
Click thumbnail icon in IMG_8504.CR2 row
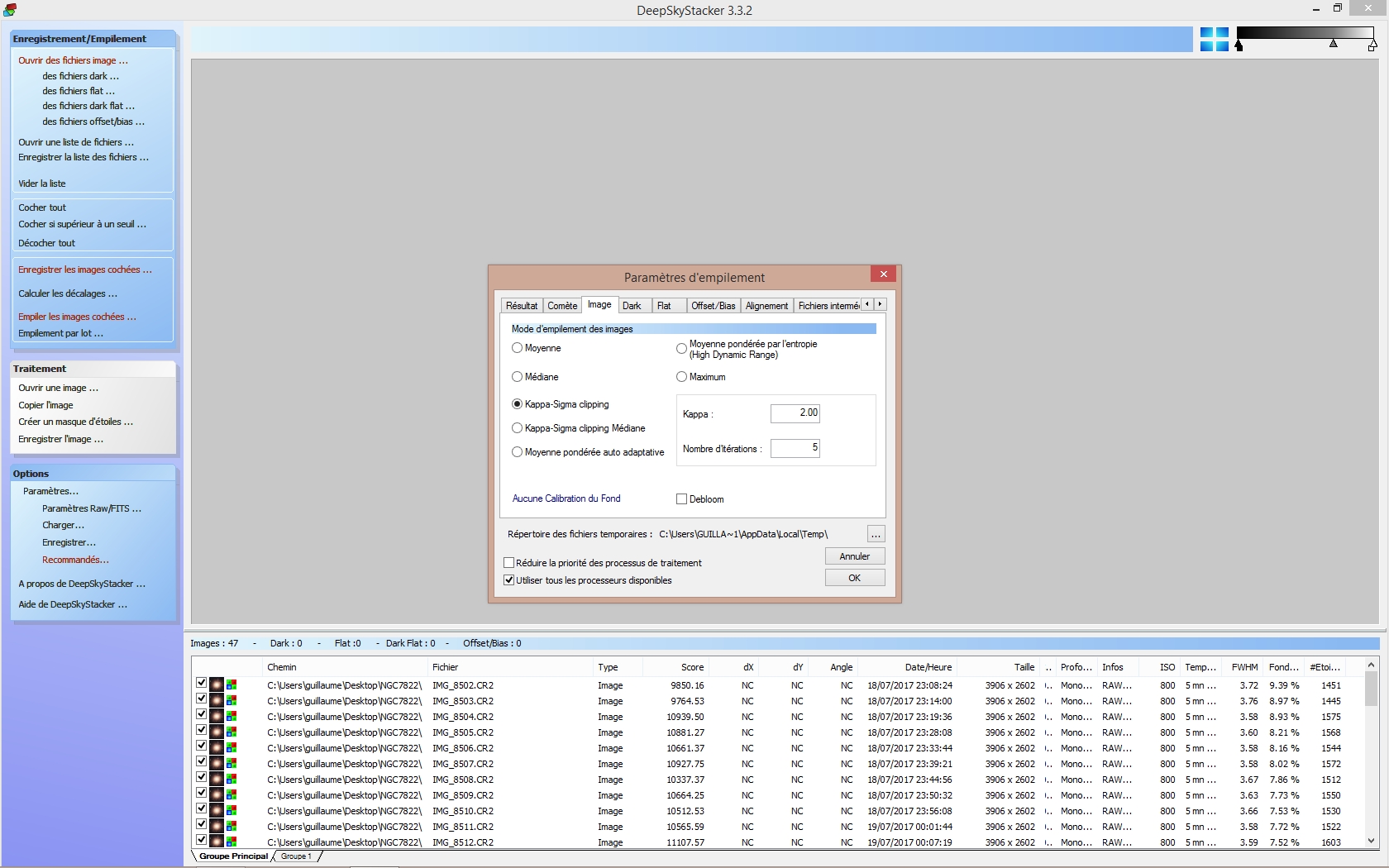217,716
